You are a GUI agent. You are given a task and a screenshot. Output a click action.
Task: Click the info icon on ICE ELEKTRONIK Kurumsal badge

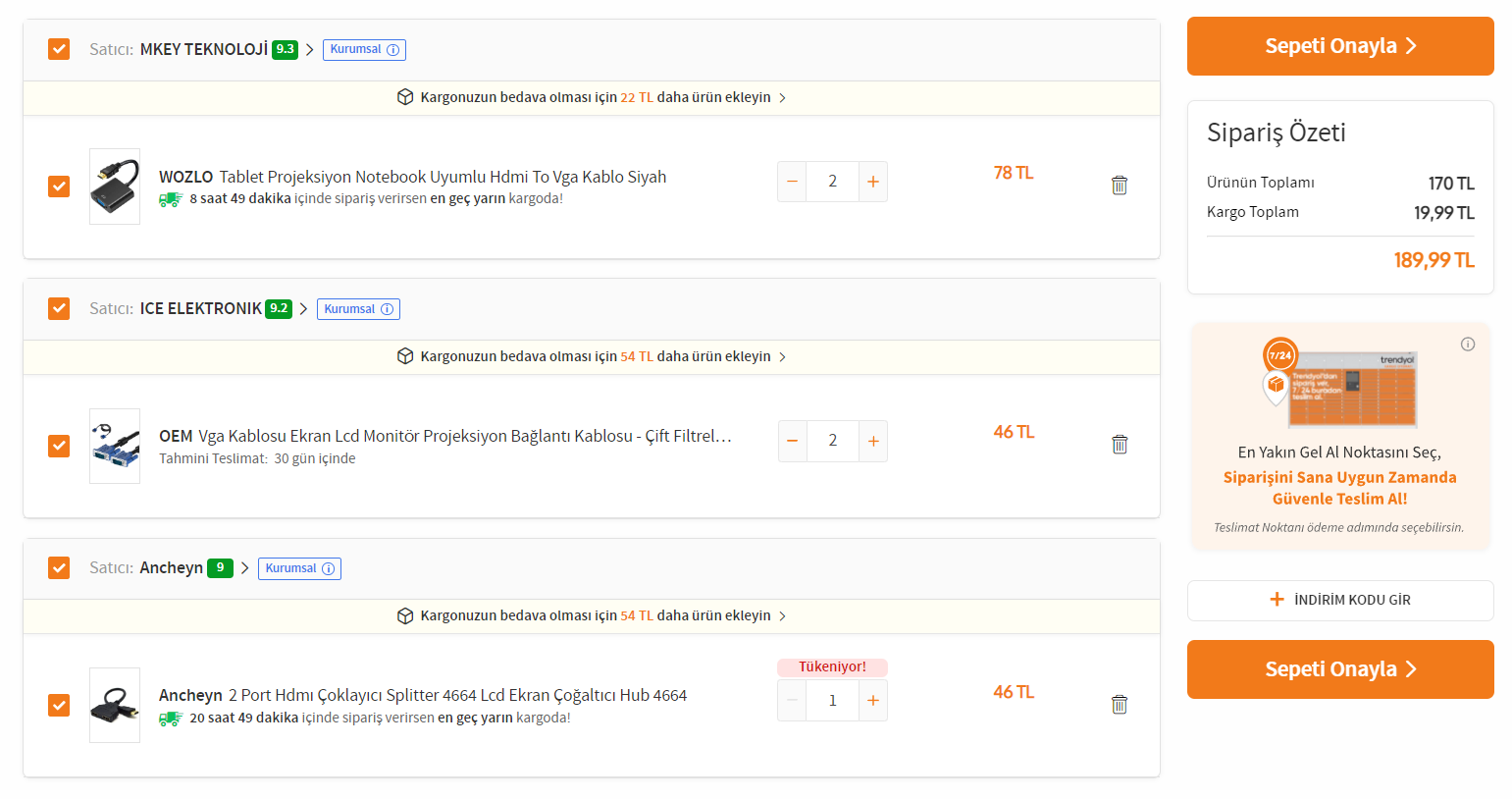pos(388,309)
